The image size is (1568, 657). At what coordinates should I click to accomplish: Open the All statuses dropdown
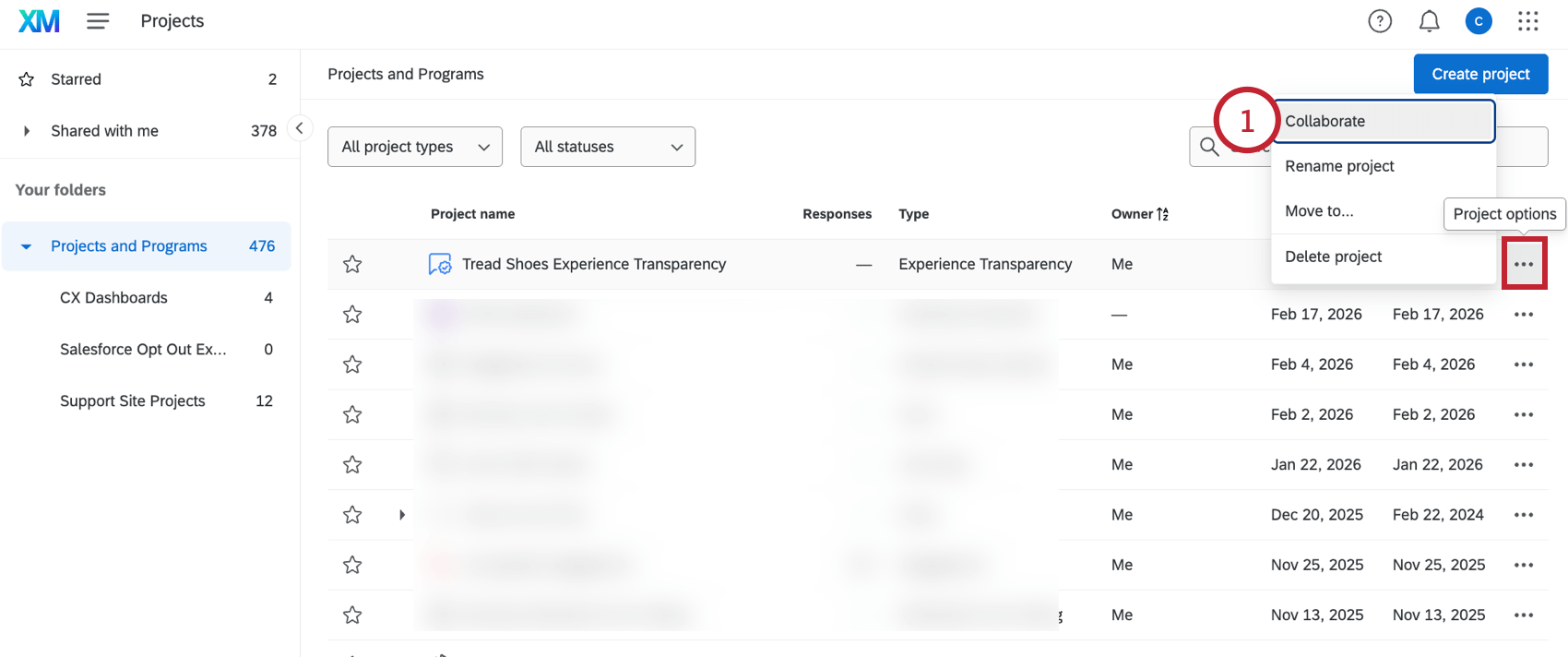[608, 147]
